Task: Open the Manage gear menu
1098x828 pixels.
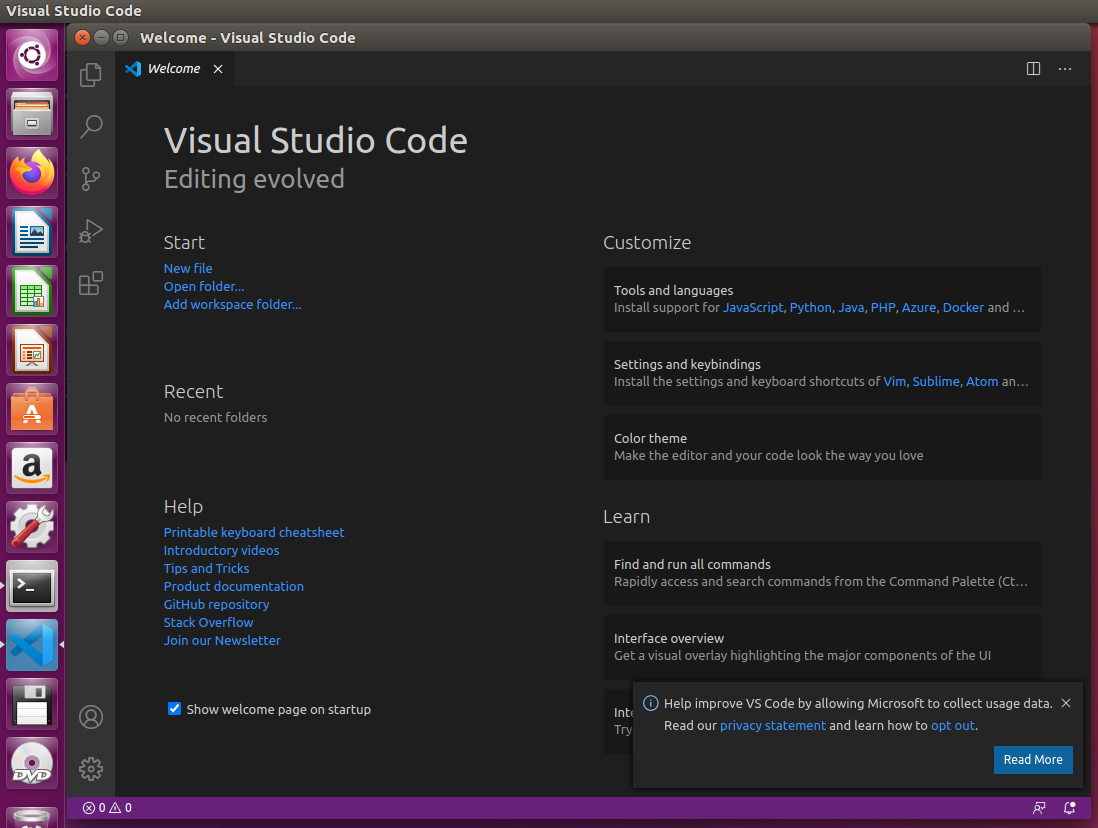Action: 91,768
